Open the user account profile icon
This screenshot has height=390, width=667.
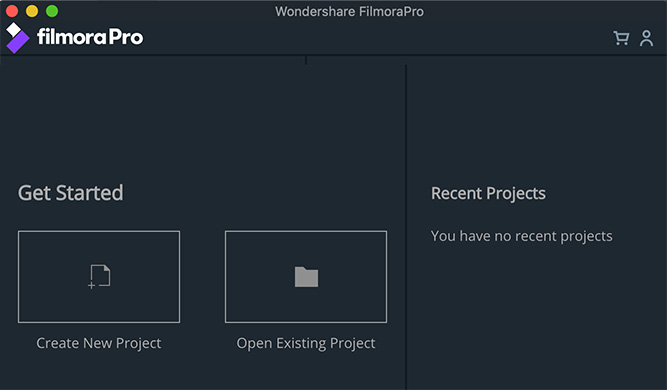tap(646, 38)
